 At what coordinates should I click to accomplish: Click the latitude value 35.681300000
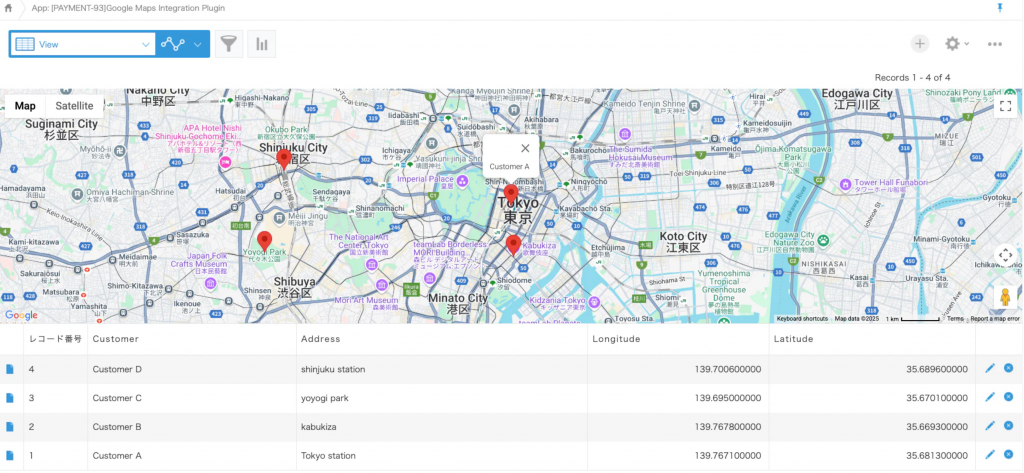936,455
